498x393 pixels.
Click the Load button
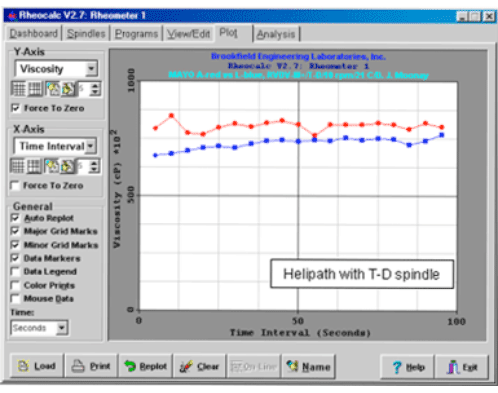[x=37, y=366]
